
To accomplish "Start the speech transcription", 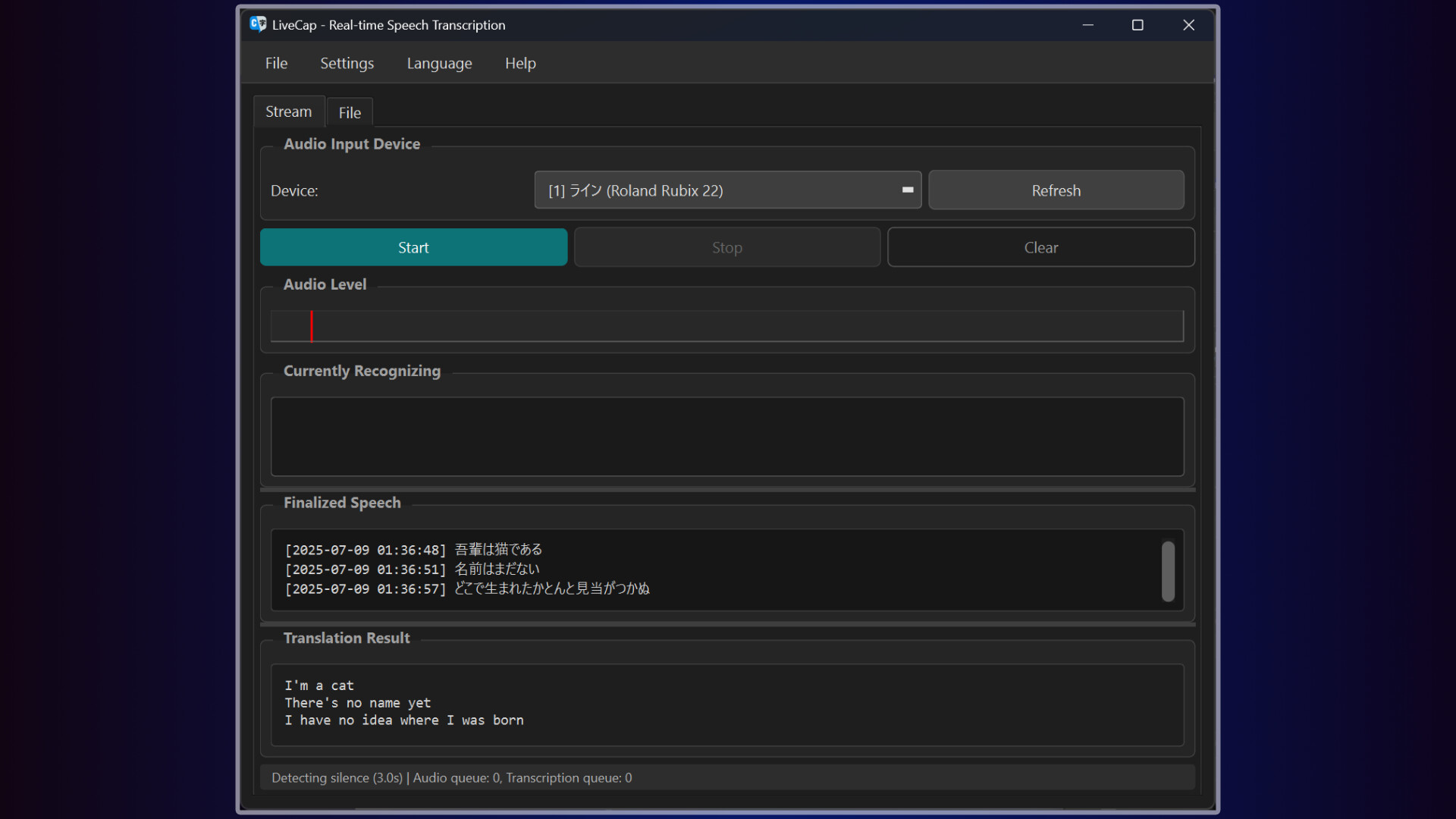I will point(413,247).
